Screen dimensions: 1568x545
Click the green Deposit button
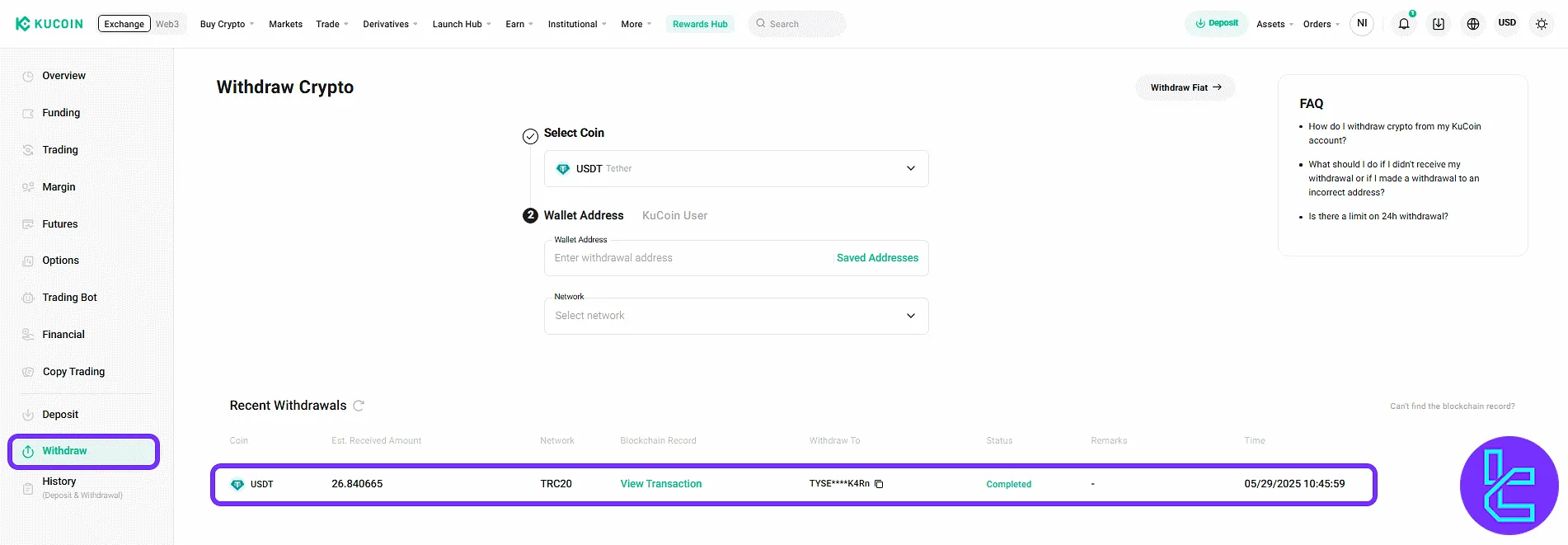[x=1216, y=23]
